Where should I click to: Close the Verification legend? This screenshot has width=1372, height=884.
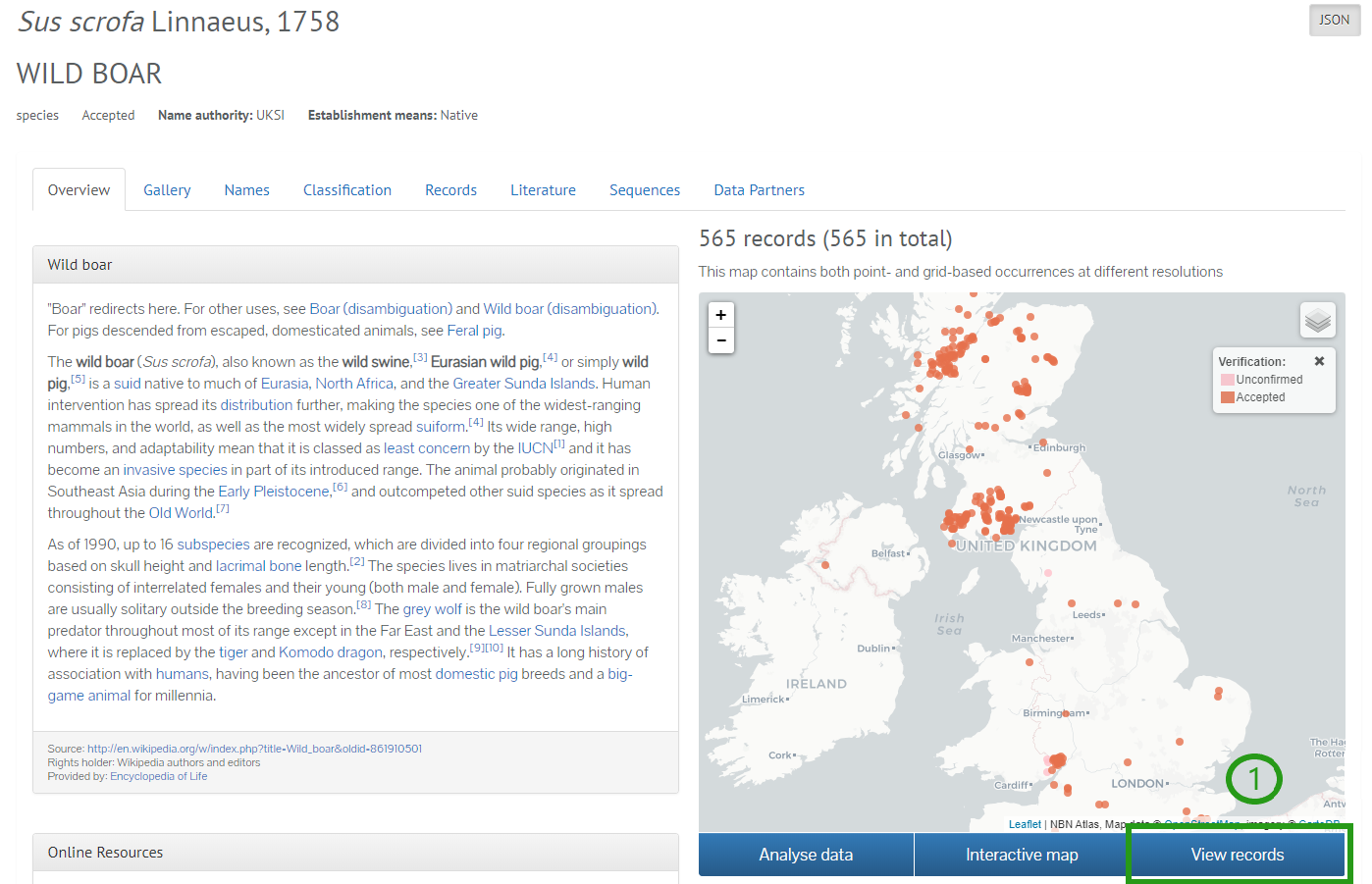coord(1319,361)
